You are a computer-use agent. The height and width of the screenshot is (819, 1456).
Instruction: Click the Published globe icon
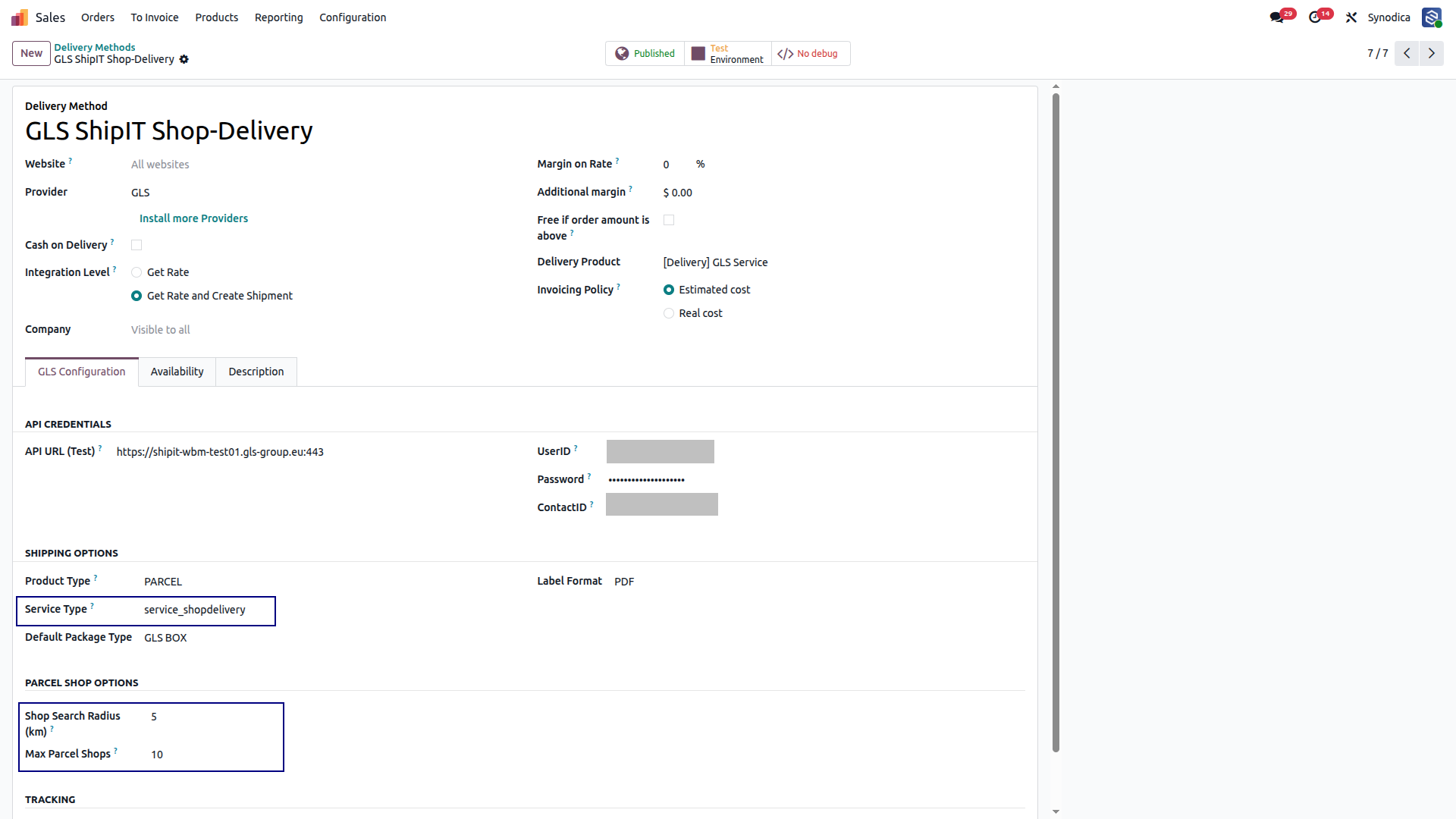622,54
